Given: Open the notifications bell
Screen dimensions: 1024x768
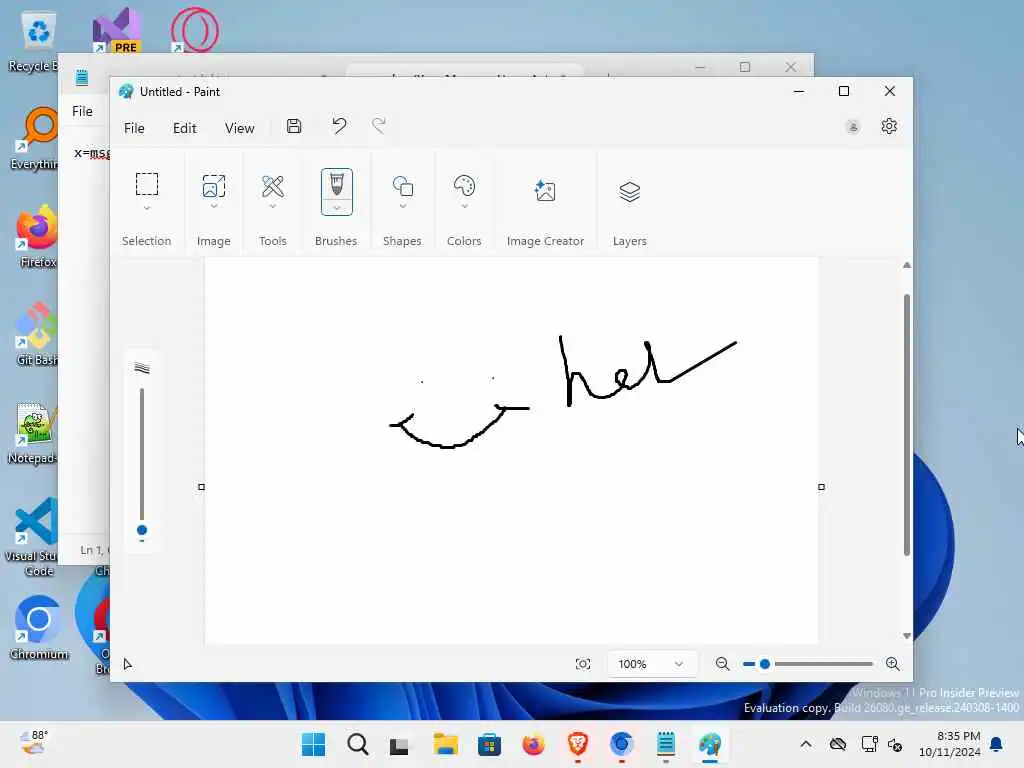Looking at the screenshot, I should point(997,744).
